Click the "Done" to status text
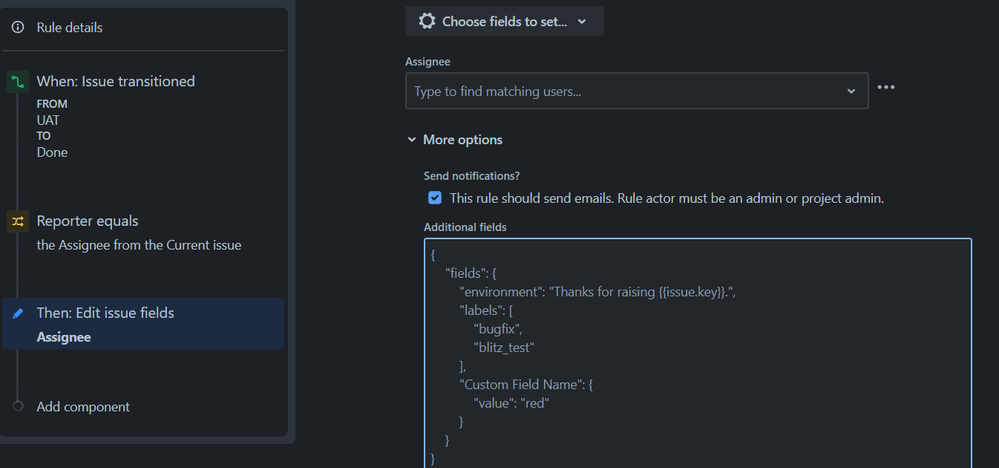999x468 pixels. (52, 153)
